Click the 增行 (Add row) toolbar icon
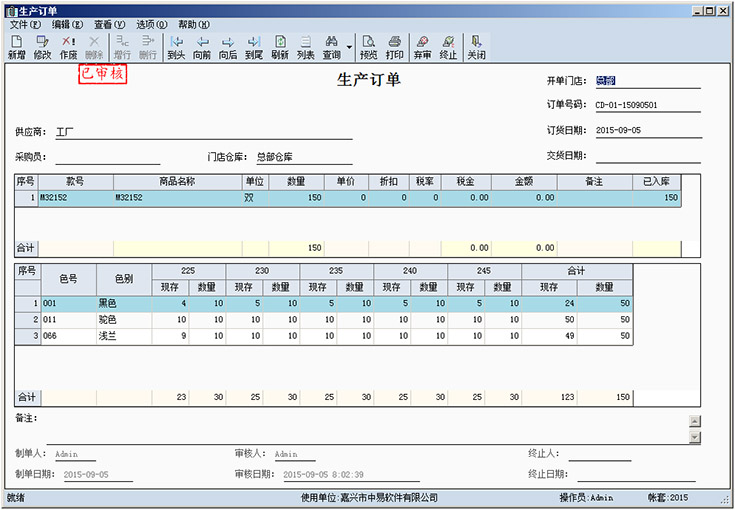 122,47
